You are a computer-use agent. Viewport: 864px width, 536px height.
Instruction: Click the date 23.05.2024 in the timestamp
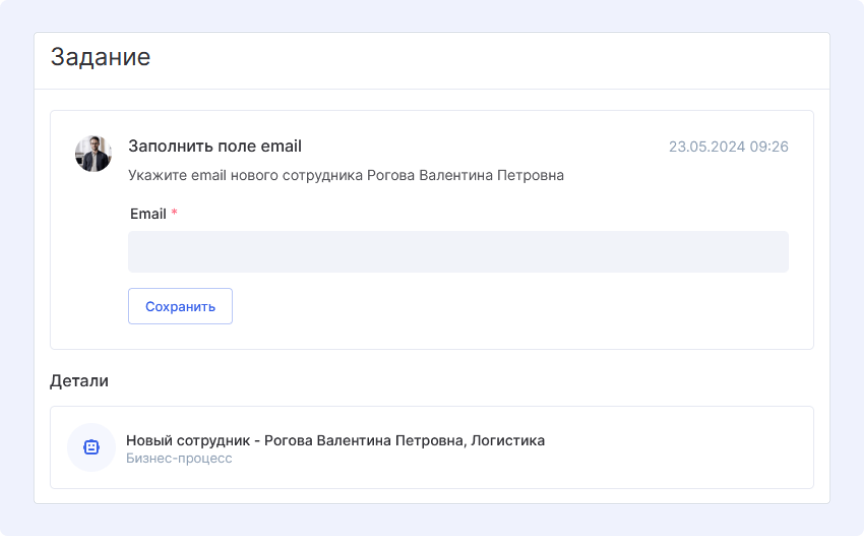click(706, 147)
